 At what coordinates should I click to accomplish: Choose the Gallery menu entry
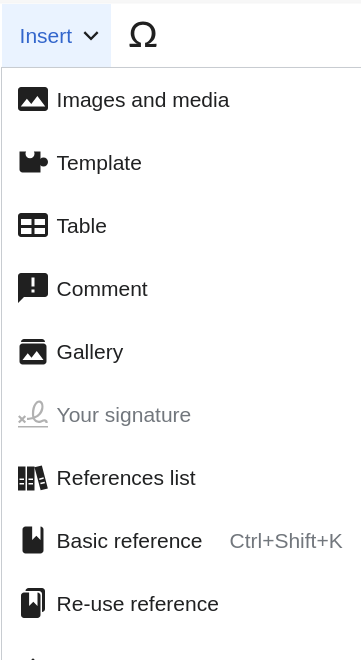coord(181,351)
